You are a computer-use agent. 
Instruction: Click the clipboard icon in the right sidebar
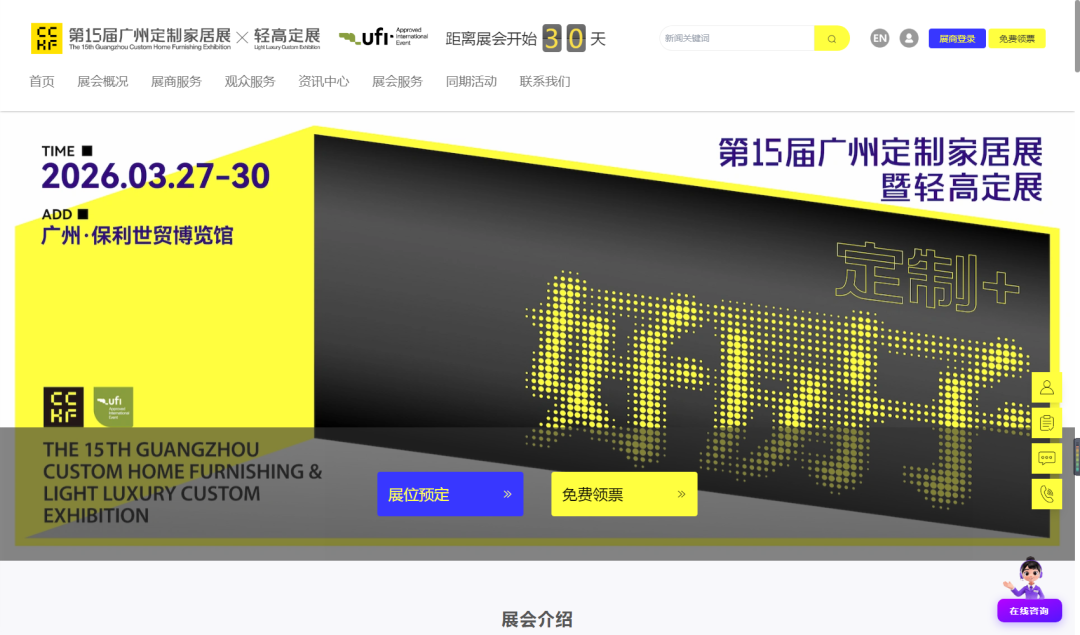1046,423
